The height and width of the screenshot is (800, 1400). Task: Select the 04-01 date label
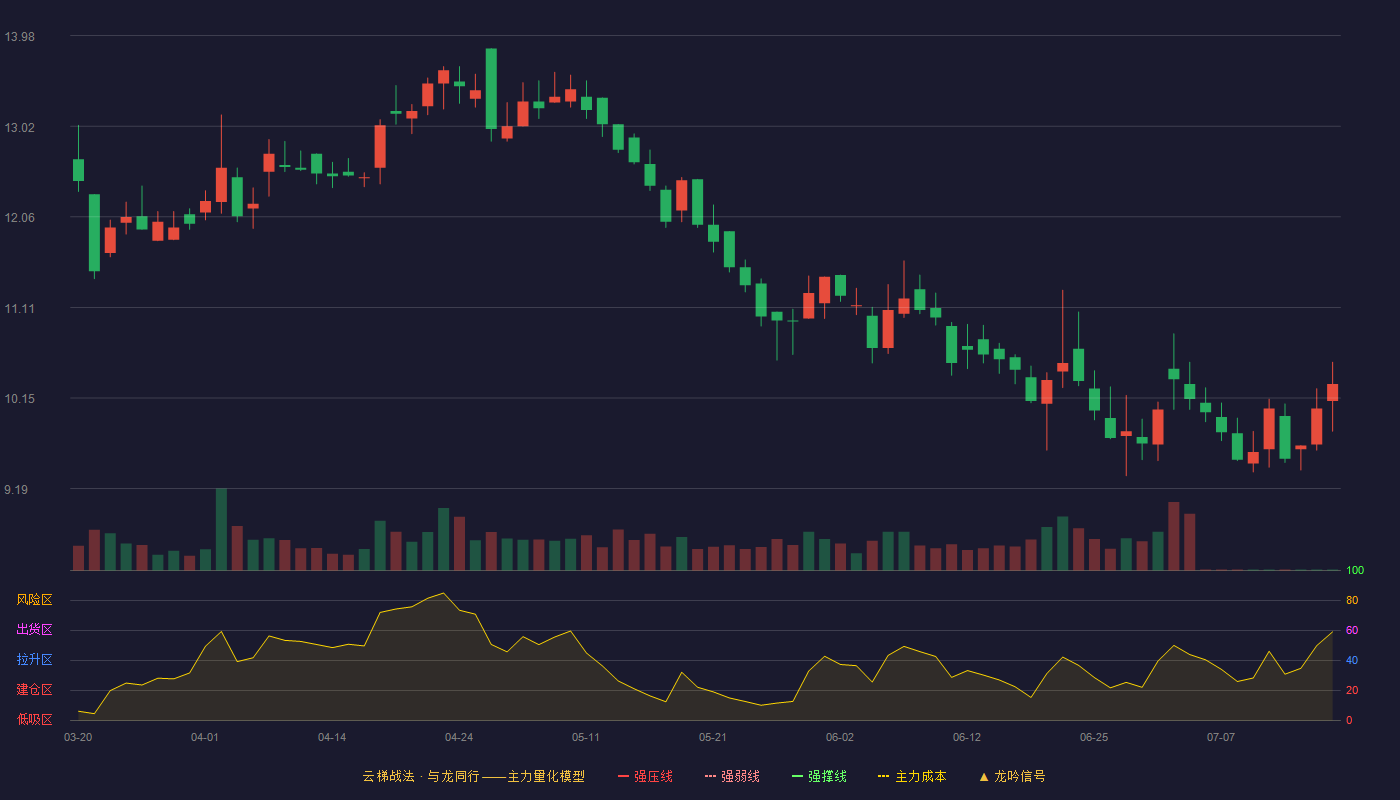pos(205,737)
